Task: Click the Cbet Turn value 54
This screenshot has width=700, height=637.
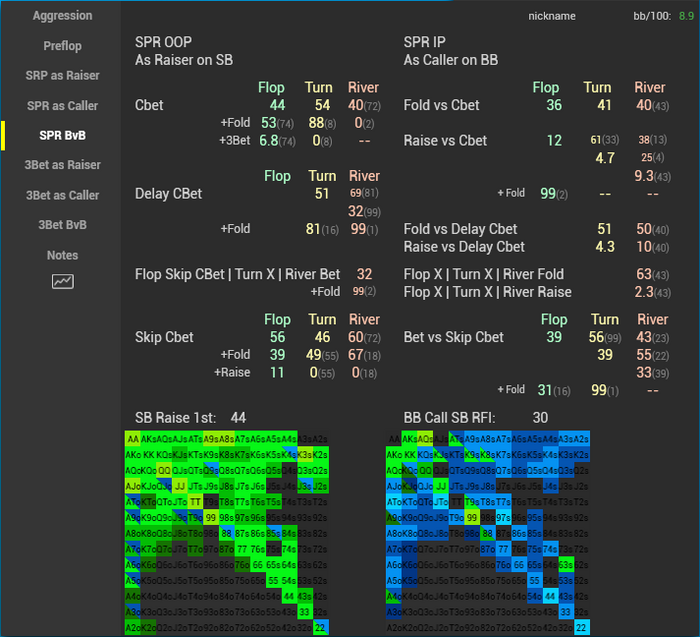Action: pyautogui.click(x=322, y=105)
